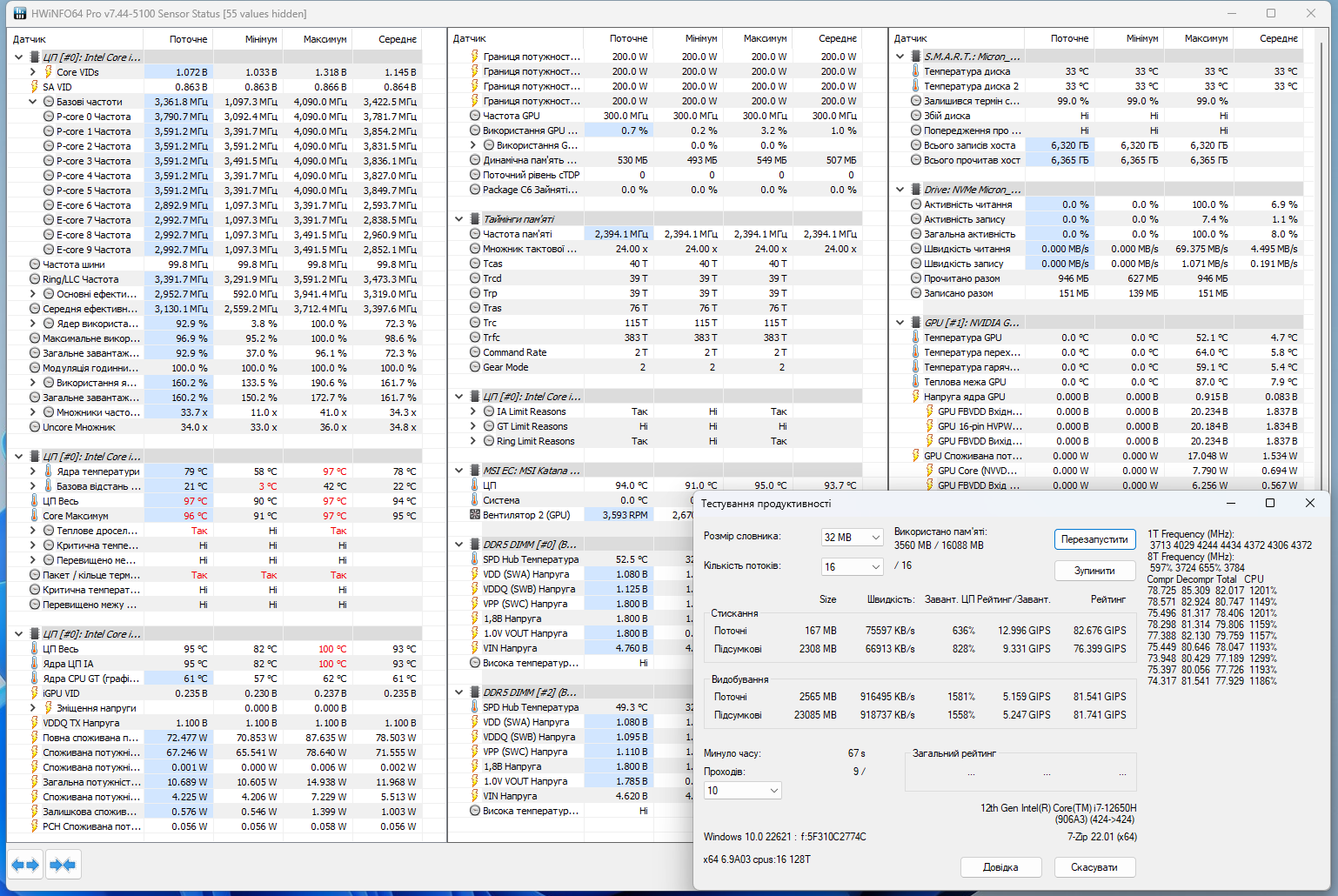This screenshot has width=1338, height=896.
Task: Click the Мінімум column header in middle panel
Action: pyautogui.click(x=688, y=38)
